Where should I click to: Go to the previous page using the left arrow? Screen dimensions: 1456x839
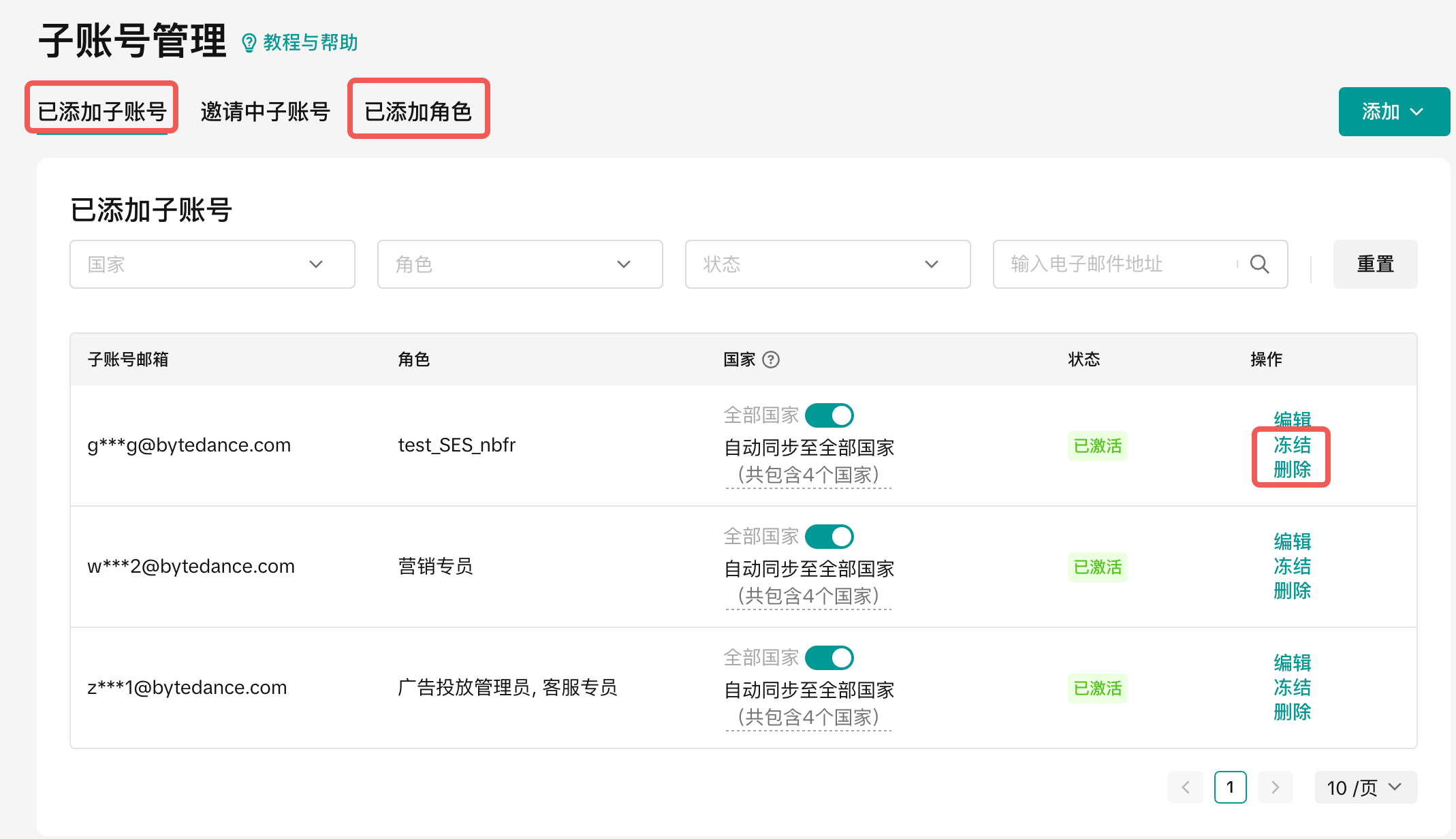(1186, 787)
